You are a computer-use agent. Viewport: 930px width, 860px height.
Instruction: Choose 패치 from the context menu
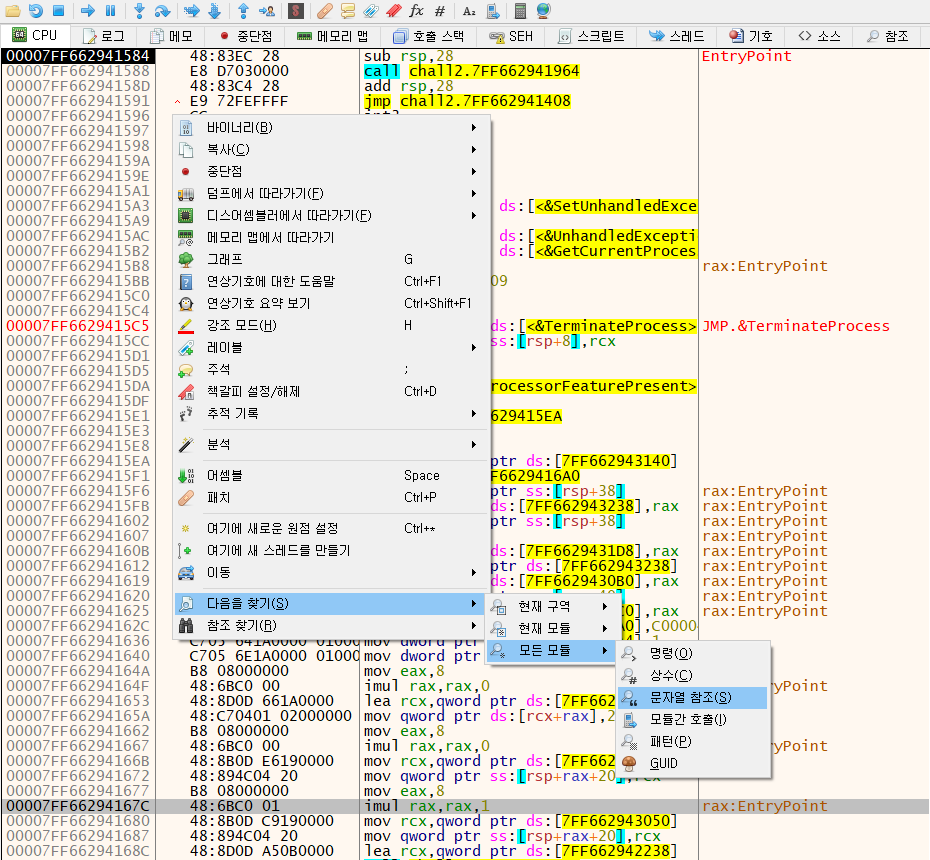coord(332,497)
